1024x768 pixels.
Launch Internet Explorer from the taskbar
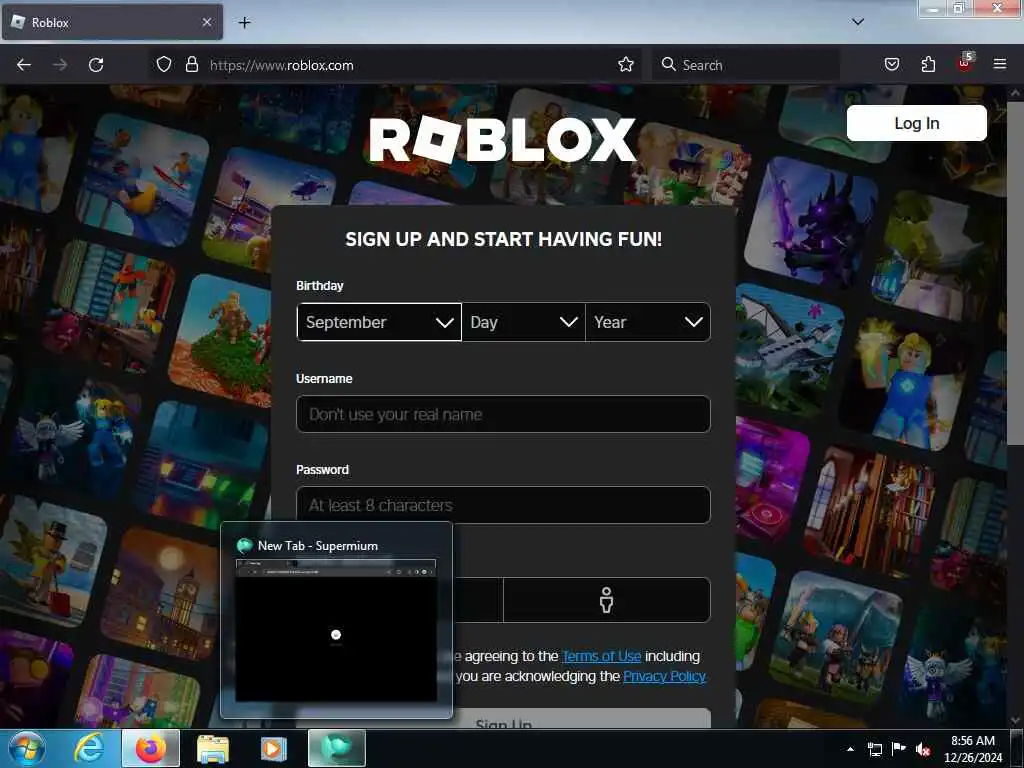(89, 748)
